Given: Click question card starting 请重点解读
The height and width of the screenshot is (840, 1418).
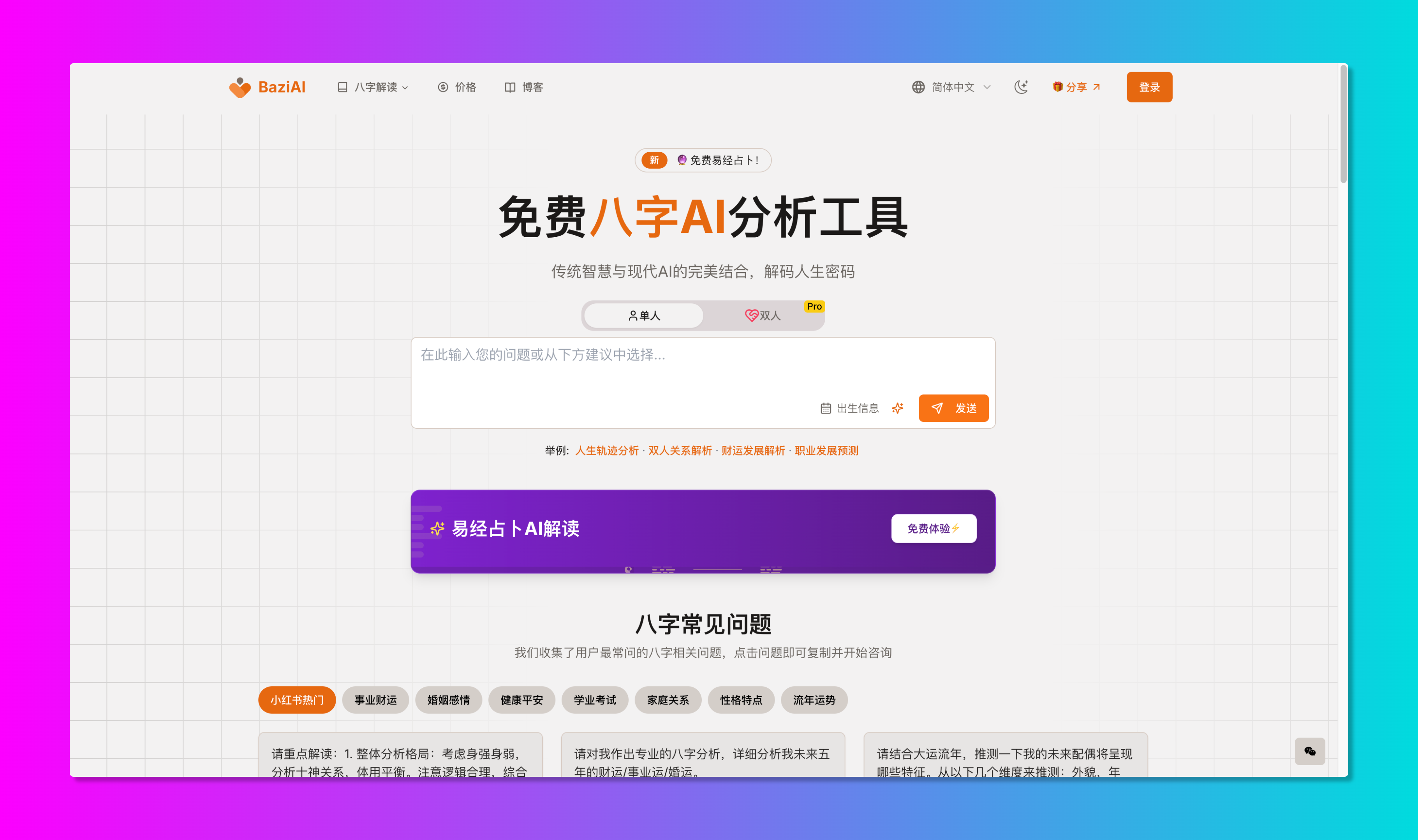Looking at the screenshot, I should click(400, 755).
